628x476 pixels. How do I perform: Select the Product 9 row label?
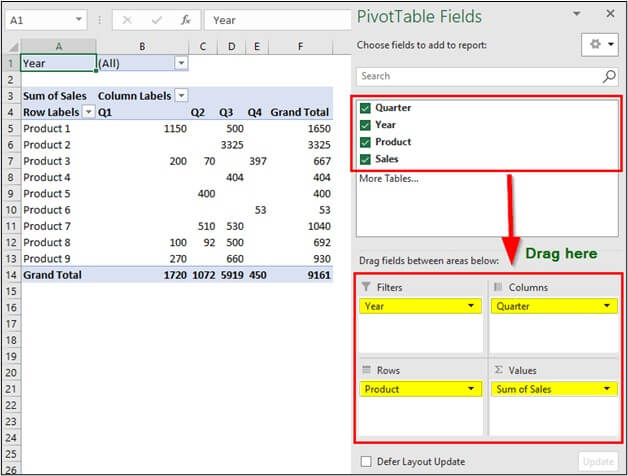pyautogui.click(x=46, y=259)
